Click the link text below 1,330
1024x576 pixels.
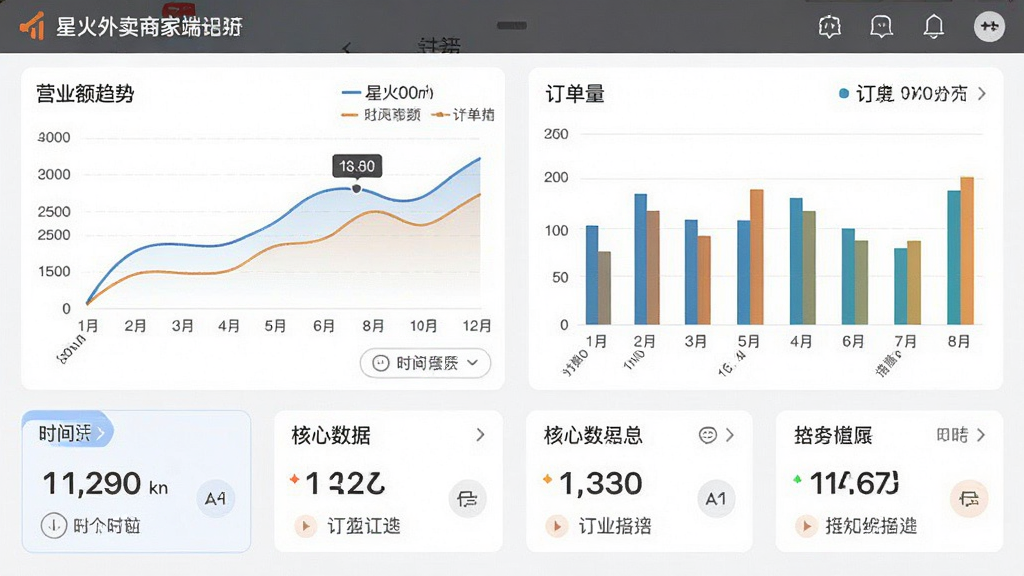pyautogui.click(x=615, y=526)
